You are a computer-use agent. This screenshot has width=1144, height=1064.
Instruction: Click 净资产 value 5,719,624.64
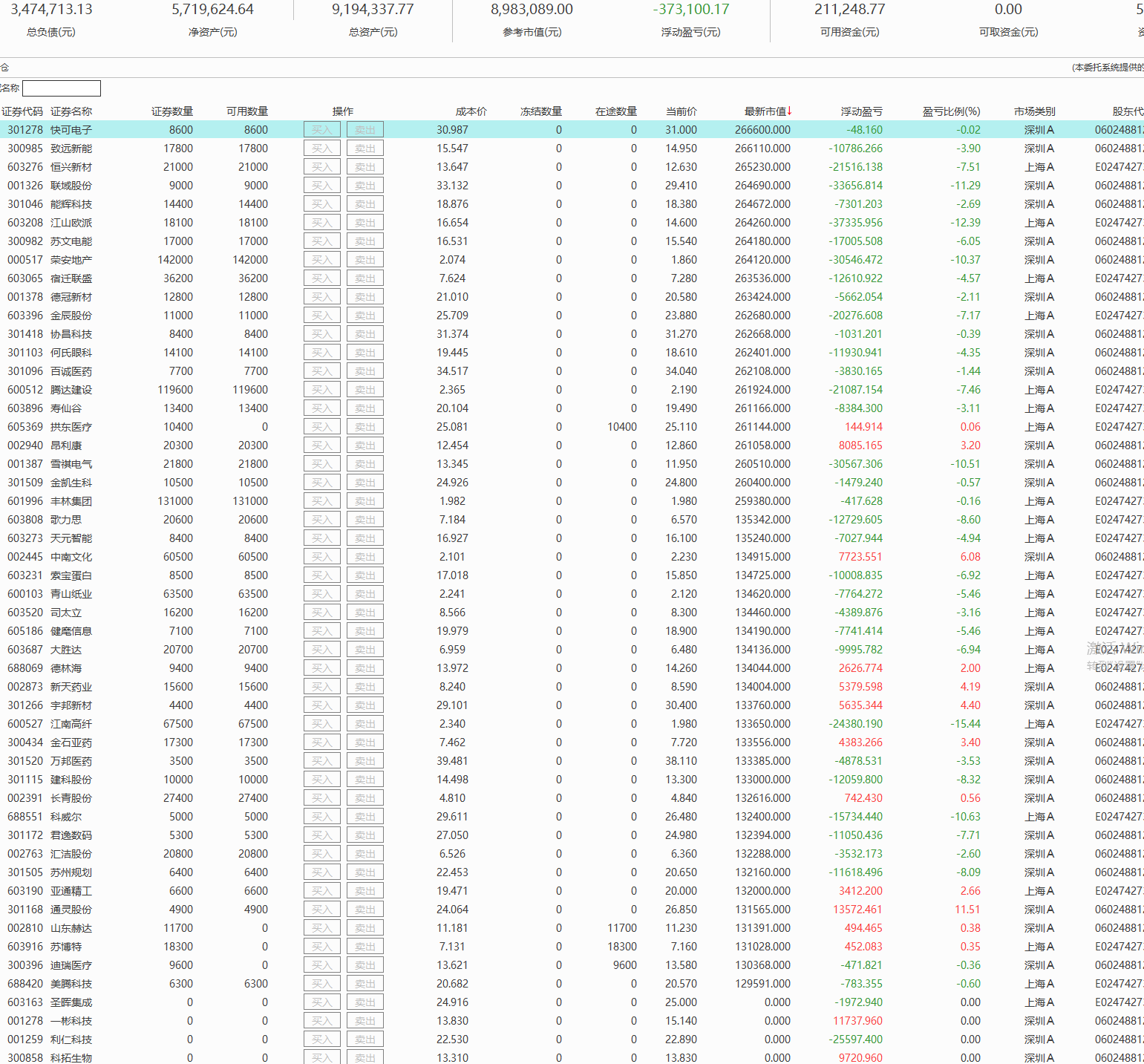coord(212,10)
